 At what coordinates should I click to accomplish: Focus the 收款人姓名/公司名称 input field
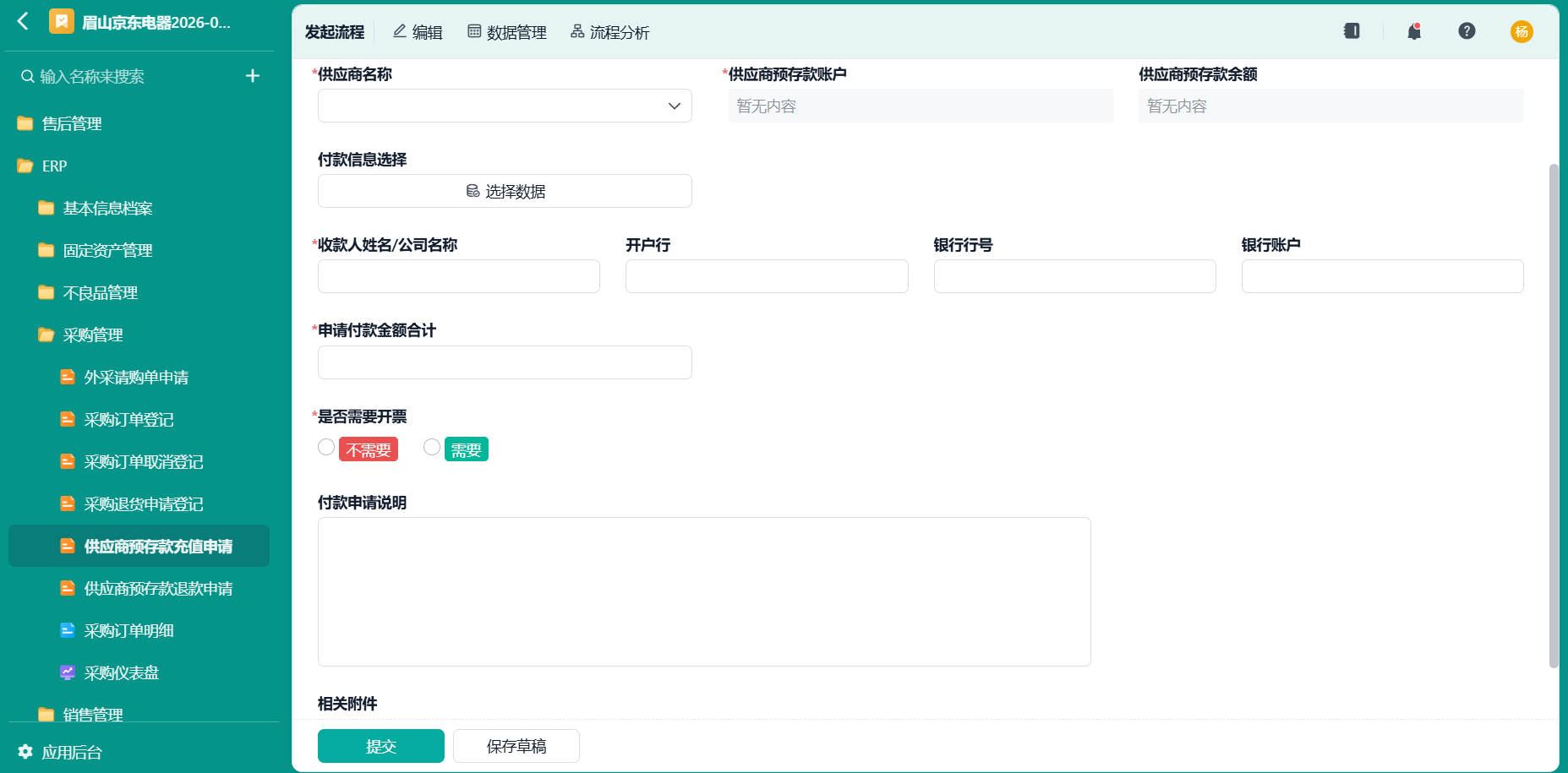(x=459, y=276)
